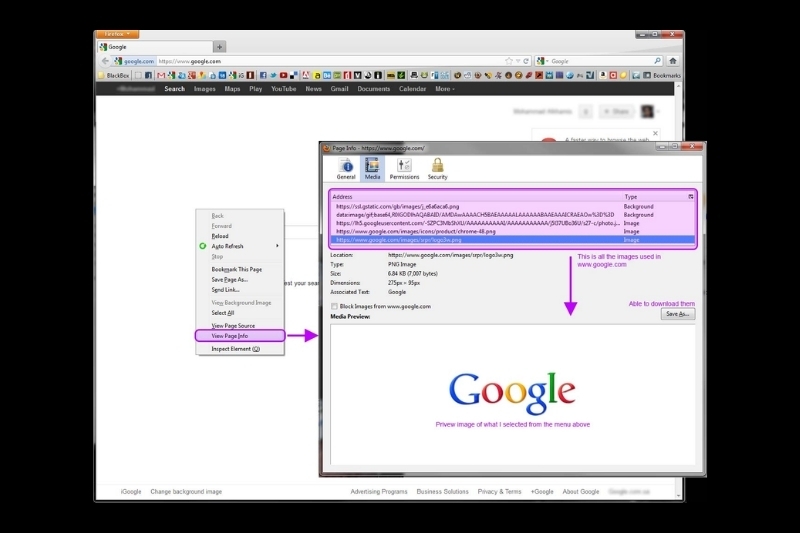This screenshot has width=800, height=533.
Task: Open the search engine selector dropdown
Action: 542,61
